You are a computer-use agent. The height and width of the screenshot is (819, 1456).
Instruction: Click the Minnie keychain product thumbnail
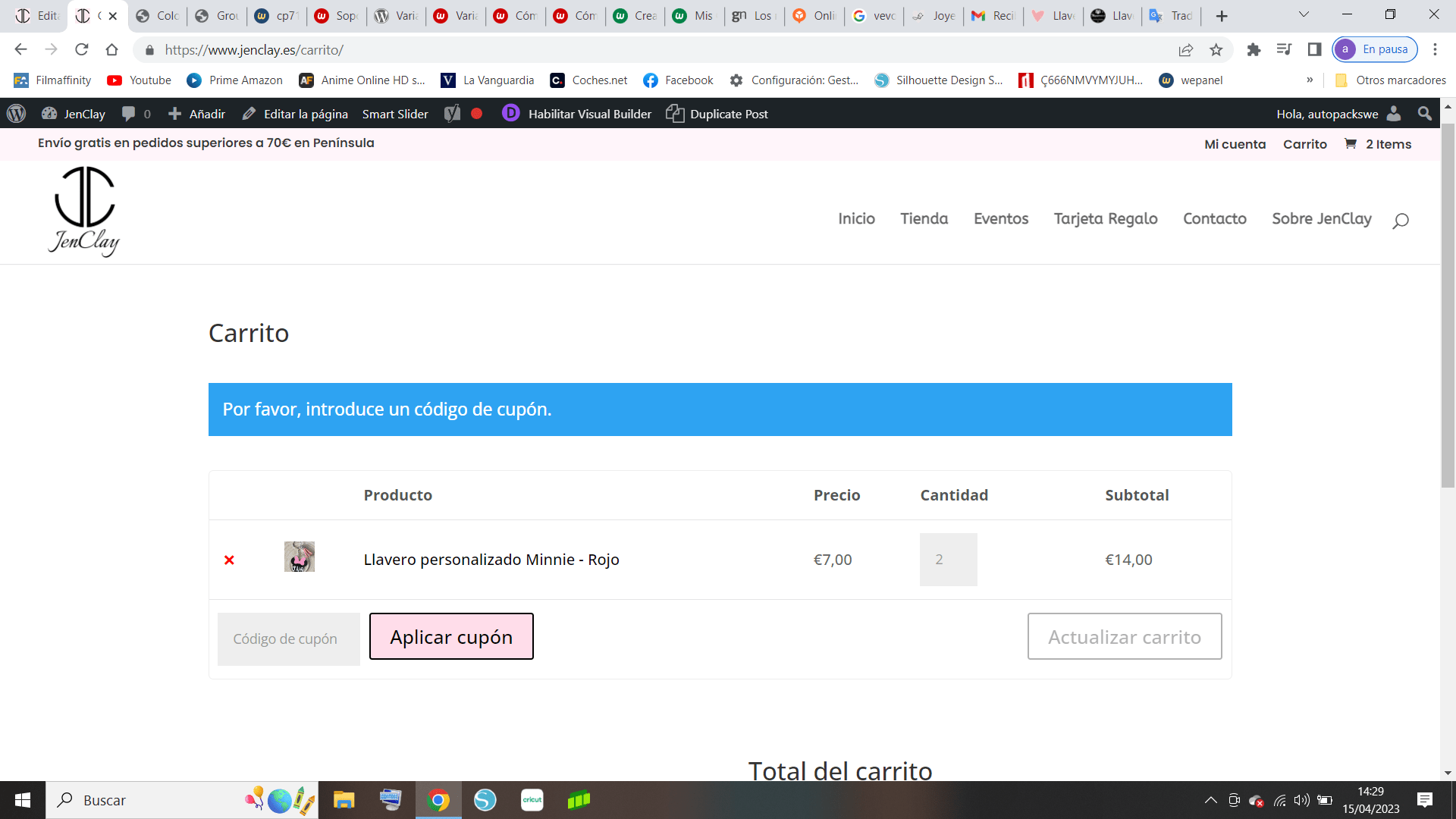(x=300, y=557)
